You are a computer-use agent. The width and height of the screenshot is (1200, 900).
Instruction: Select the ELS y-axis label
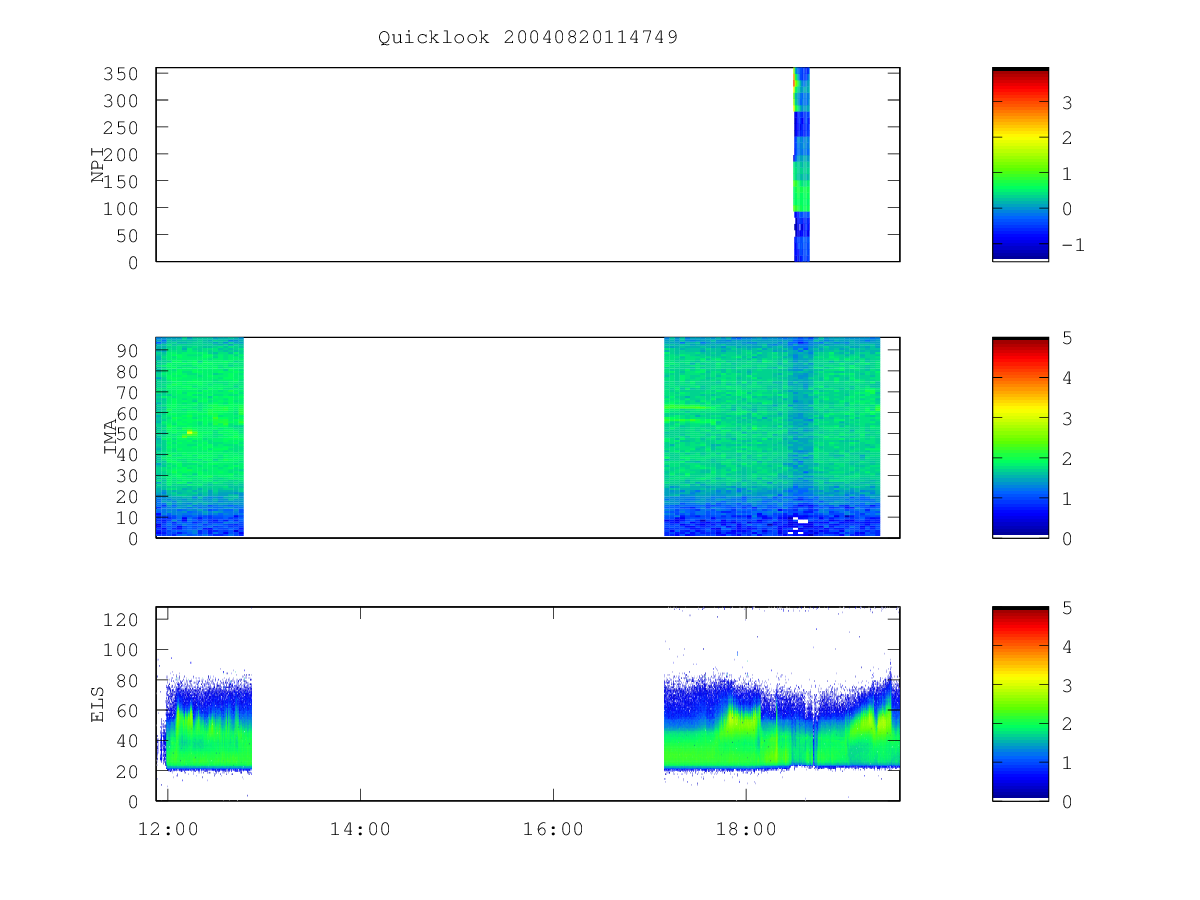point(98,704)
